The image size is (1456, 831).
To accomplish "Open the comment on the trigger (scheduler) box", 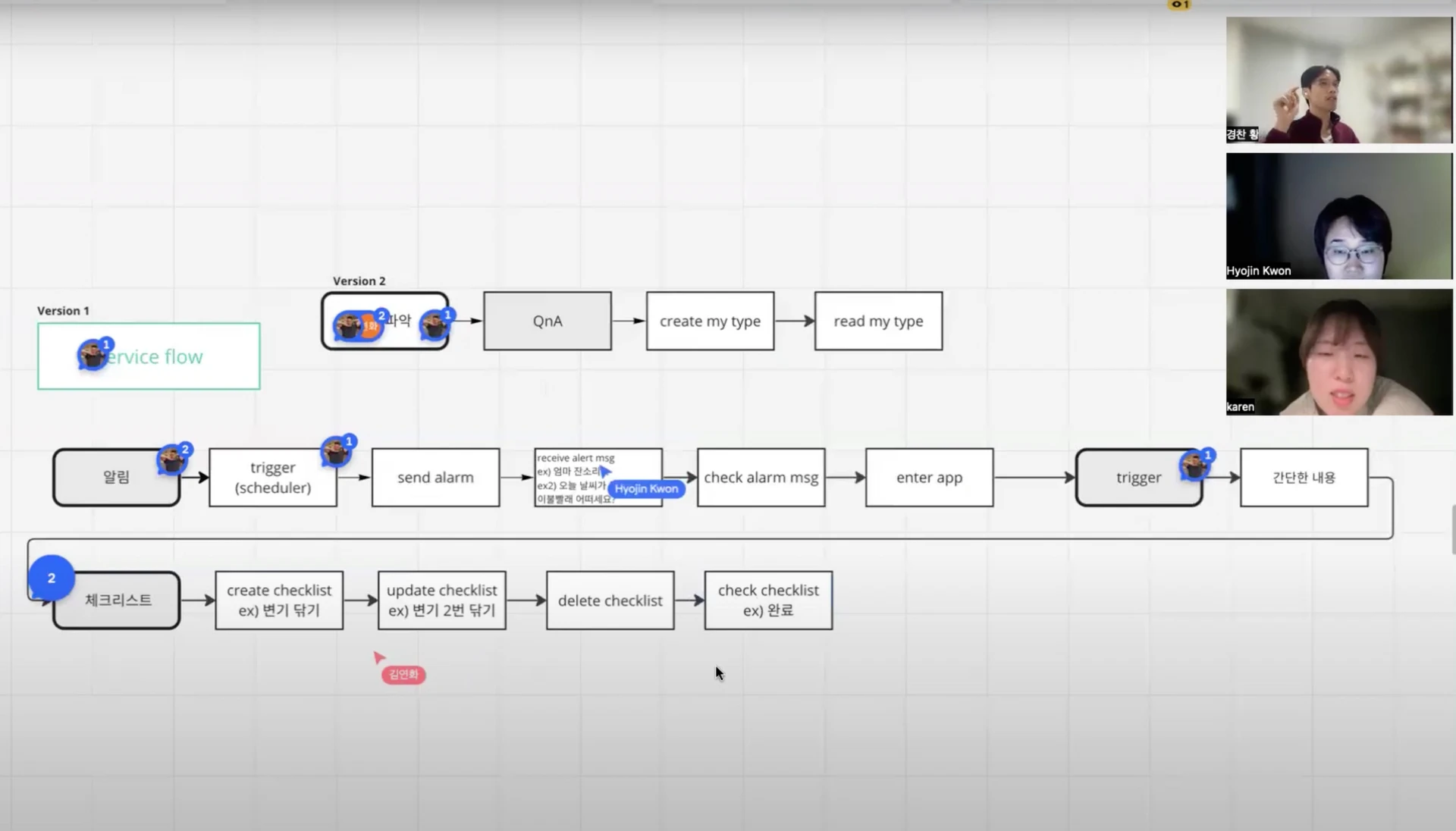I will pos(337,450).
